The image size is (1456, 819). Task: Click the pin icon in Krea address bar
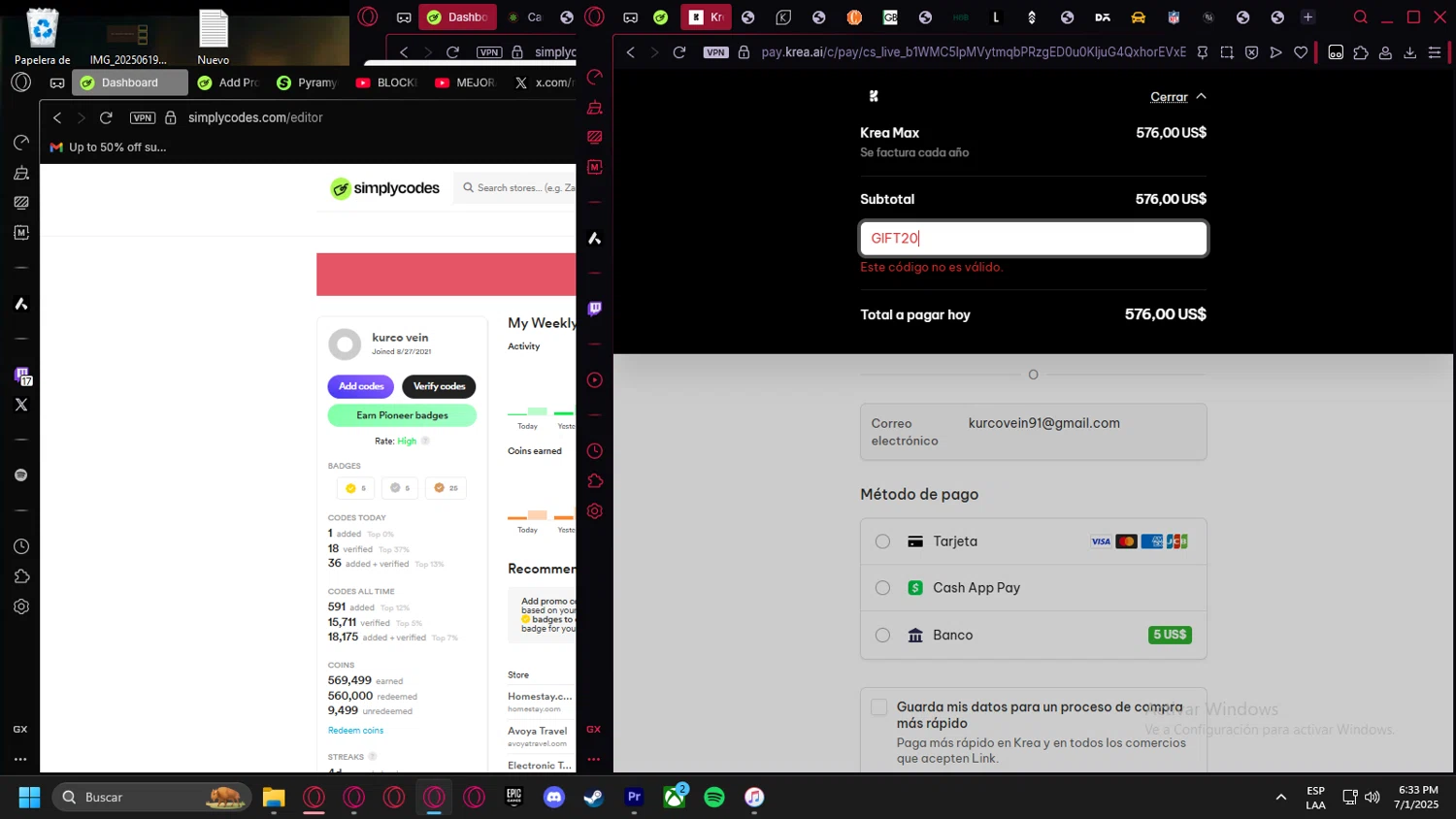pyautogui.click(x=1203, y=52)
